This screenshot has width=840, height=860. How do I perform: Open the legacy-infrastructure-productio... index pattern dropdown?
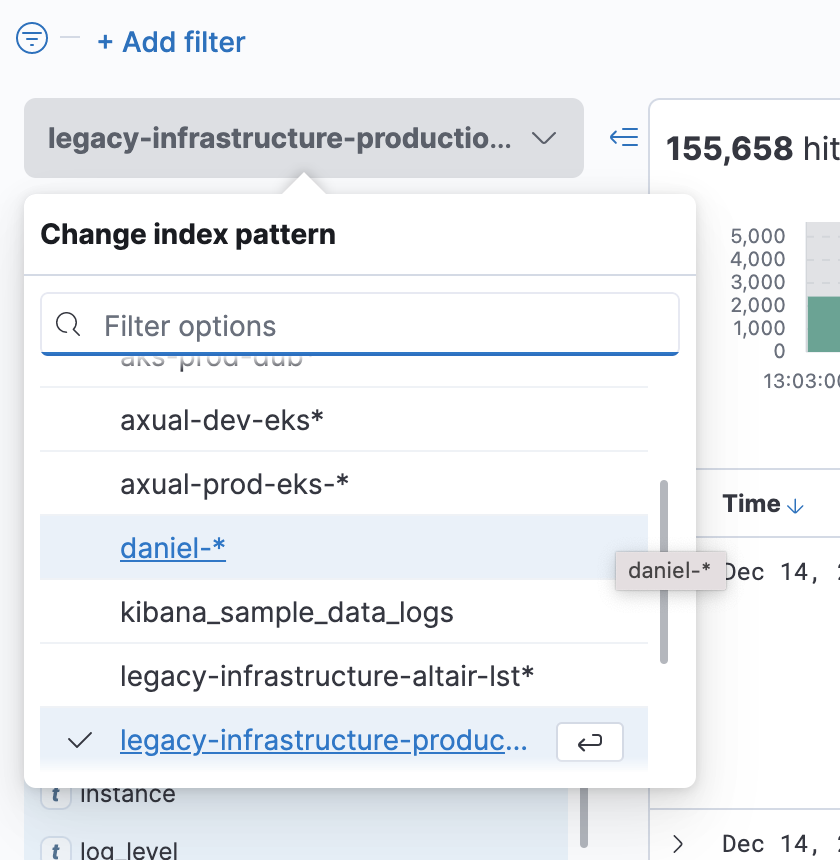tap(303, 138)
